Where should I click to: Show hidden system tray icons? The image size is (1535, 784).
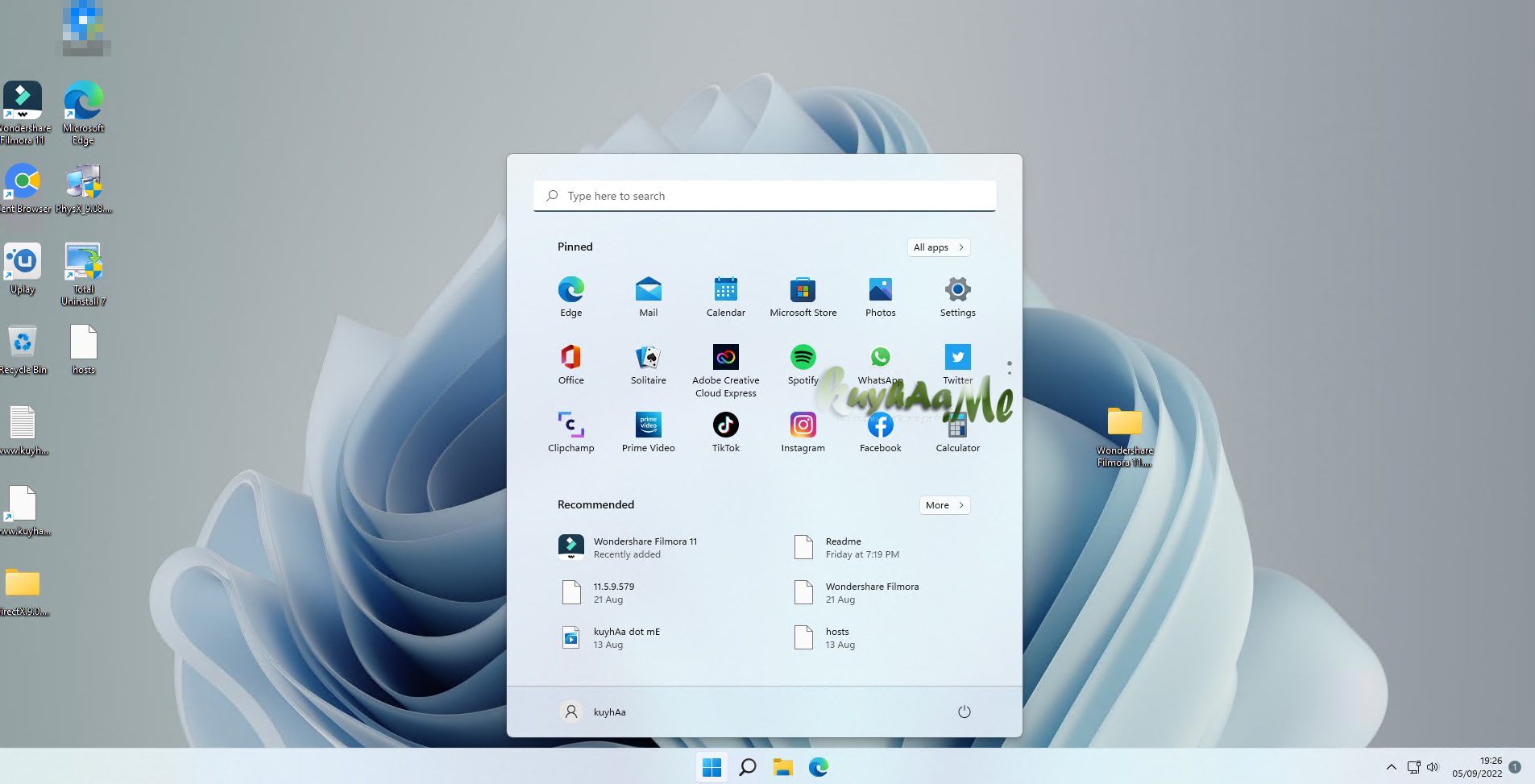[x=1391, y=767]
